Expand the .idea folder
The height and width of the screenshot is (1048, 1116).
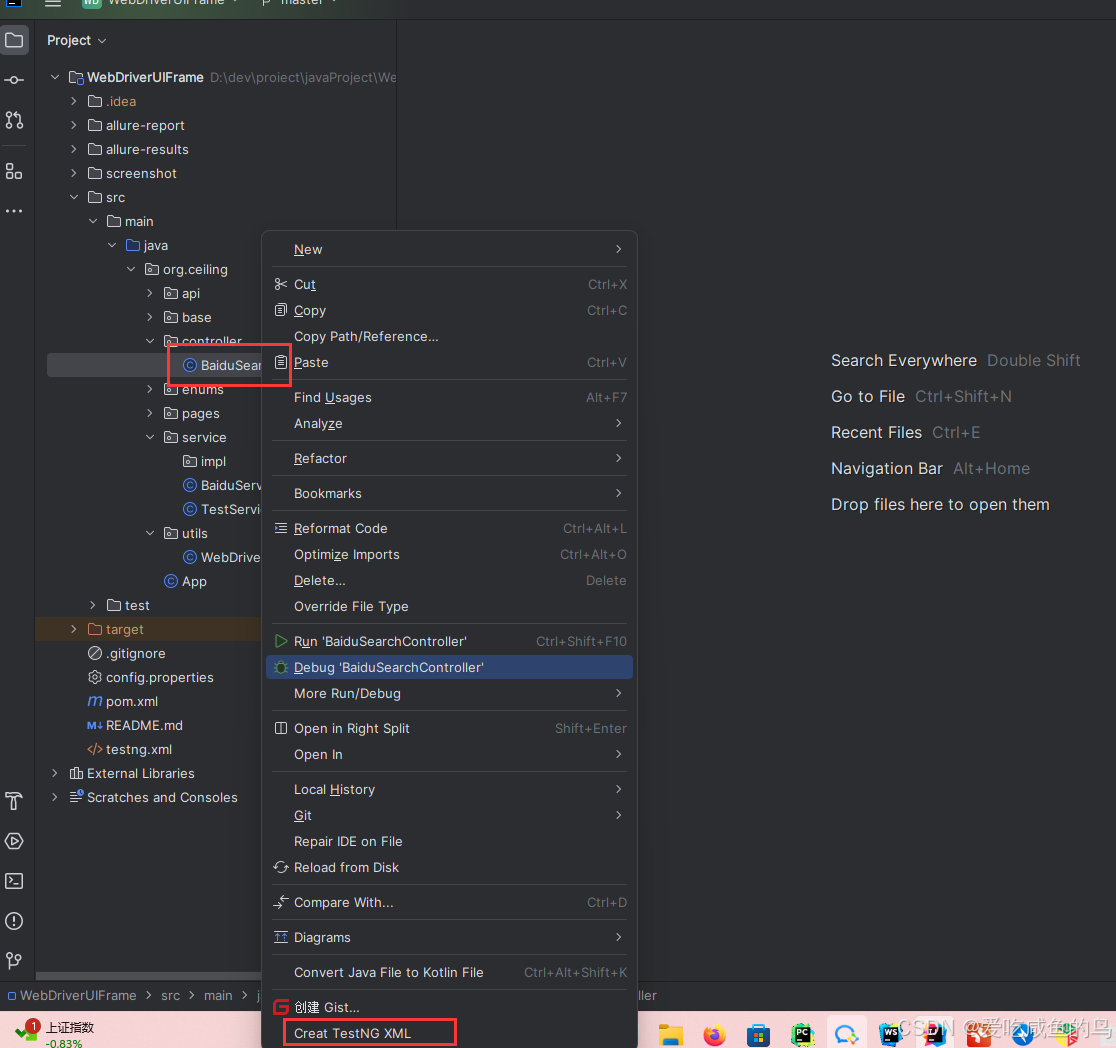tap(74, 101)
